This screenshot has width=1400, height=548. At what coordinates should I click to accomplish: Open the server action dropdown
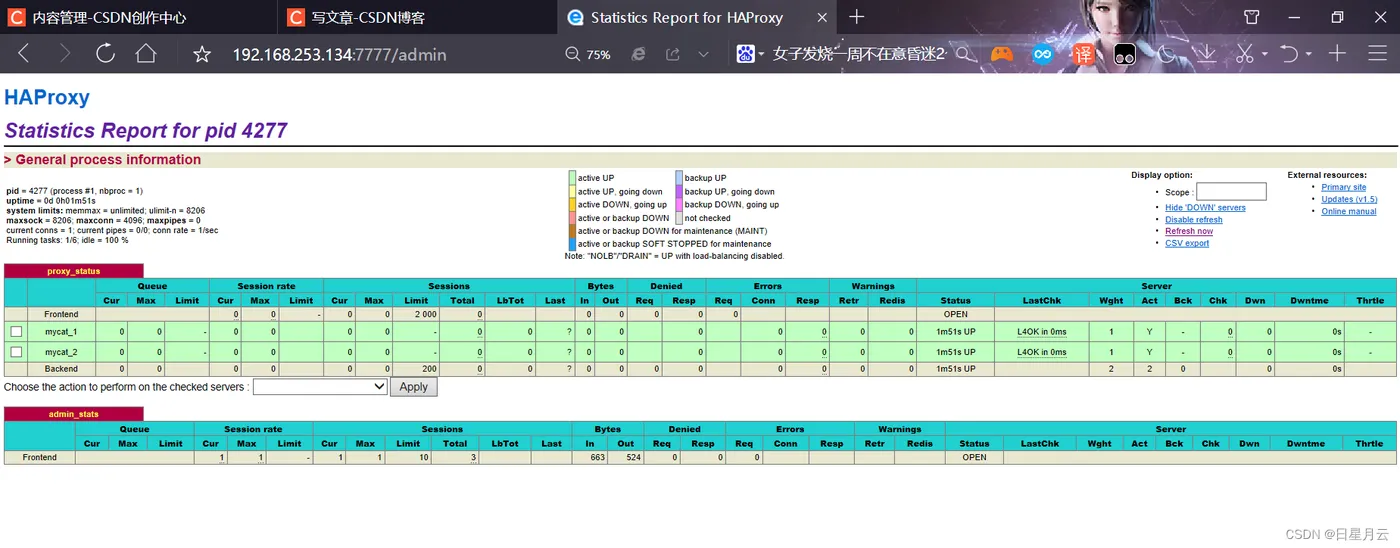click(320, 386)
